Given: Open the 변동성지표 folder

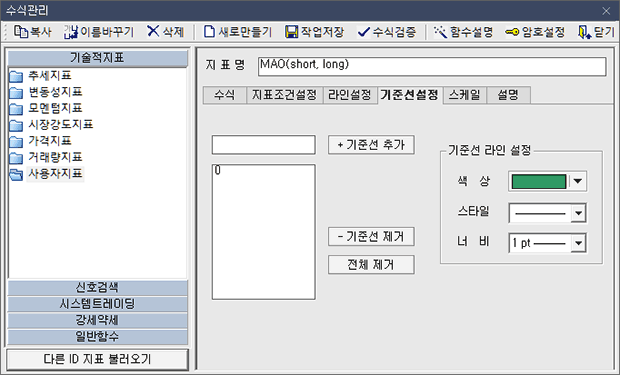Looking at the screenshot, I should (45, 92).
